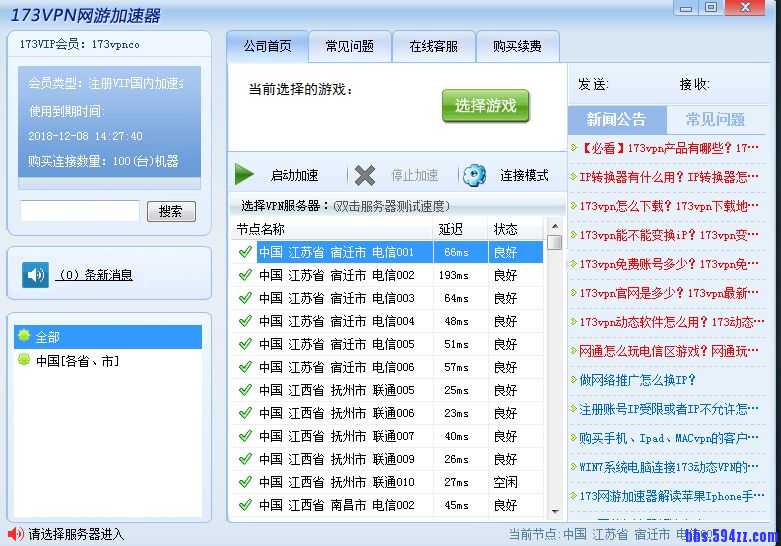Click the green icon next to 全部
The image size is (781, 546).
(x=23, y=336)
